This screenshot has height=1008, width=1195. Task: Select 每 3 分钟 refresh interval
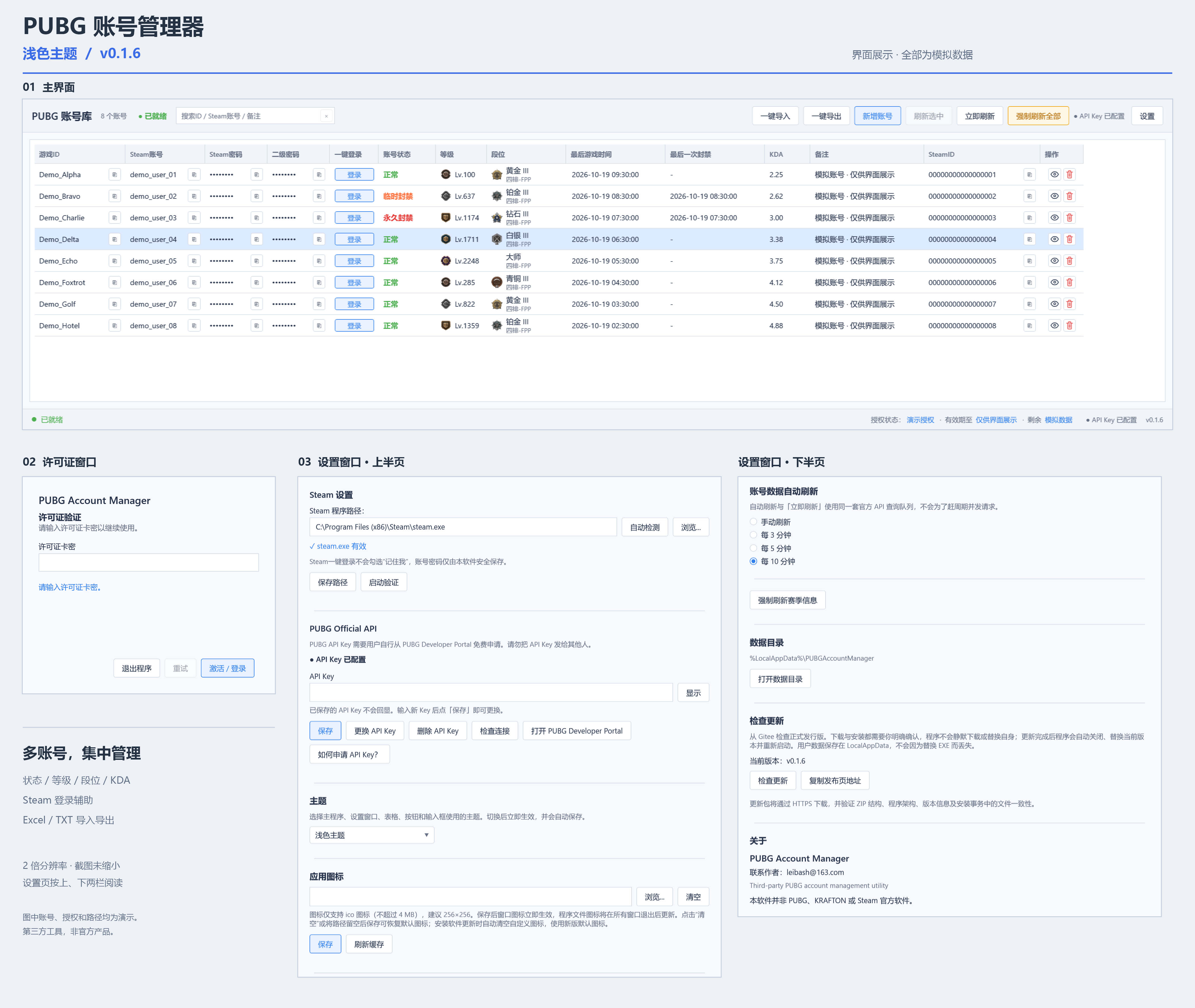click(753, 535)
